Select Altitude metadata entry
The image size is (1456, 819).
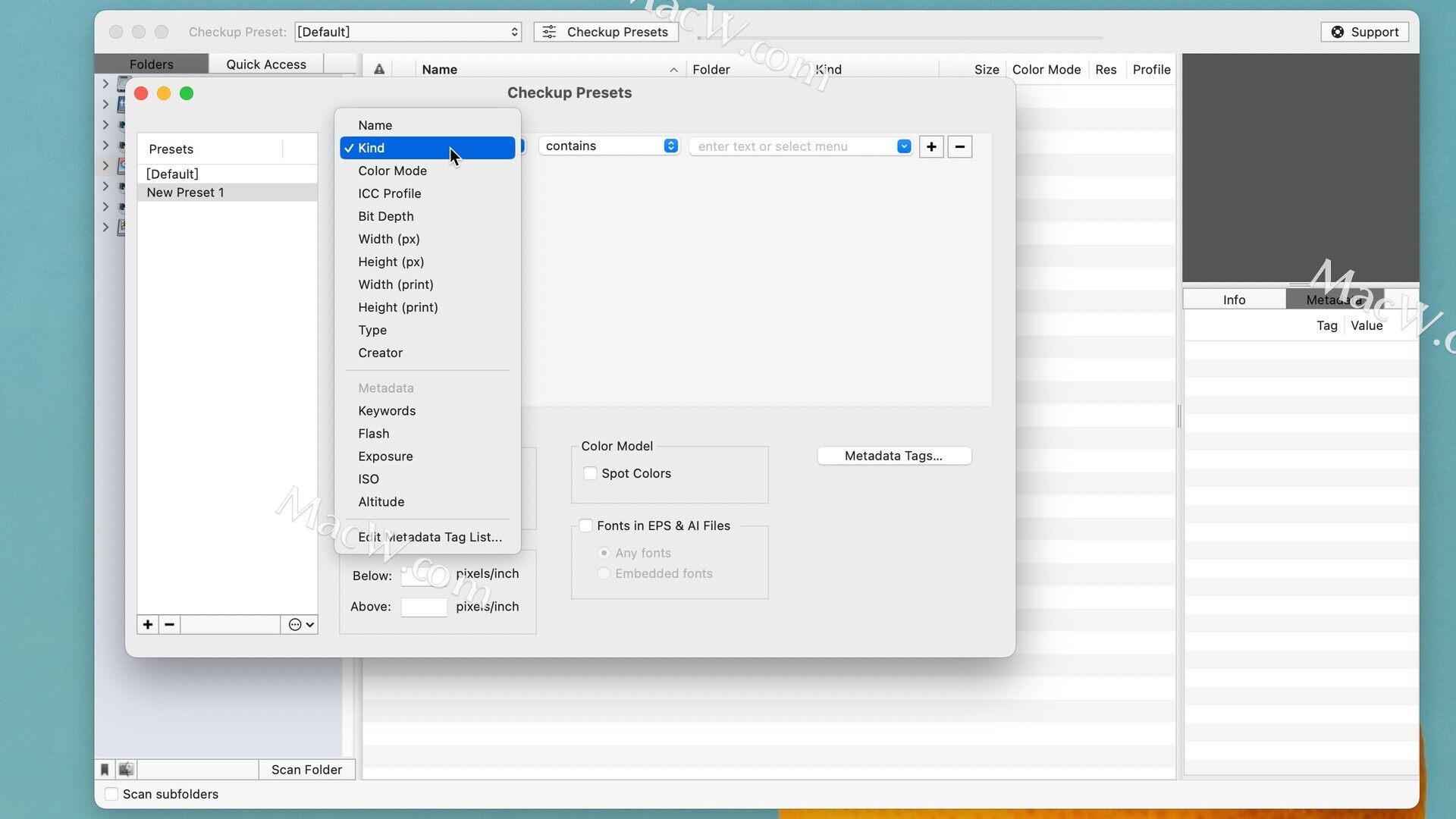click(427, 501)
